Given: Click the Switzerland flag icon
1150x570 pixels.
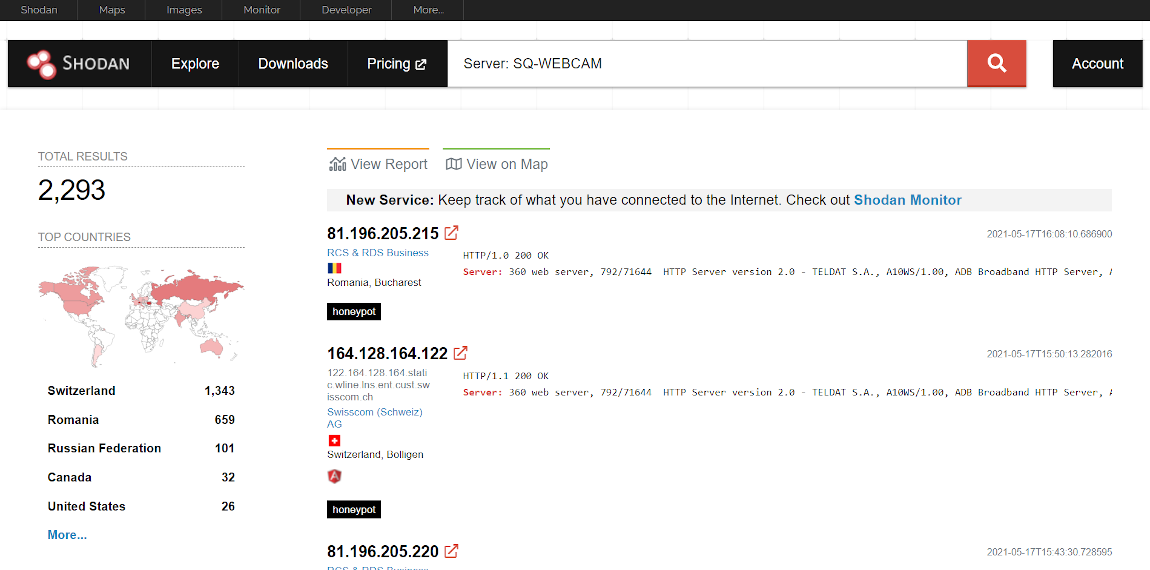Looking at the screenshot, I should pyautogui.click(x=334, y=441).
